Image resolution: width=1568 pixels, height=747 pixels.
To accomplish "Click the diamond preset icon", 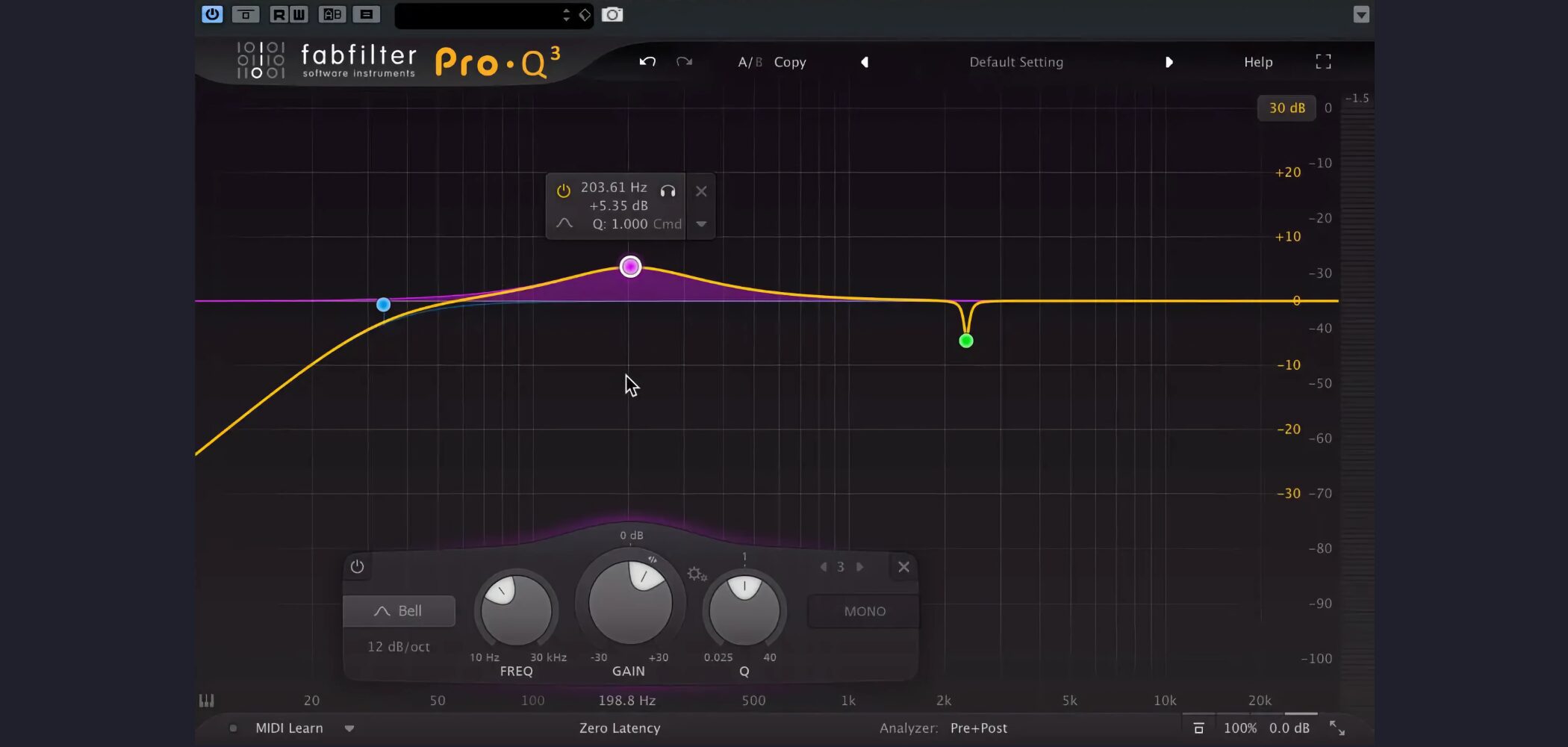I will click(585, 15).
